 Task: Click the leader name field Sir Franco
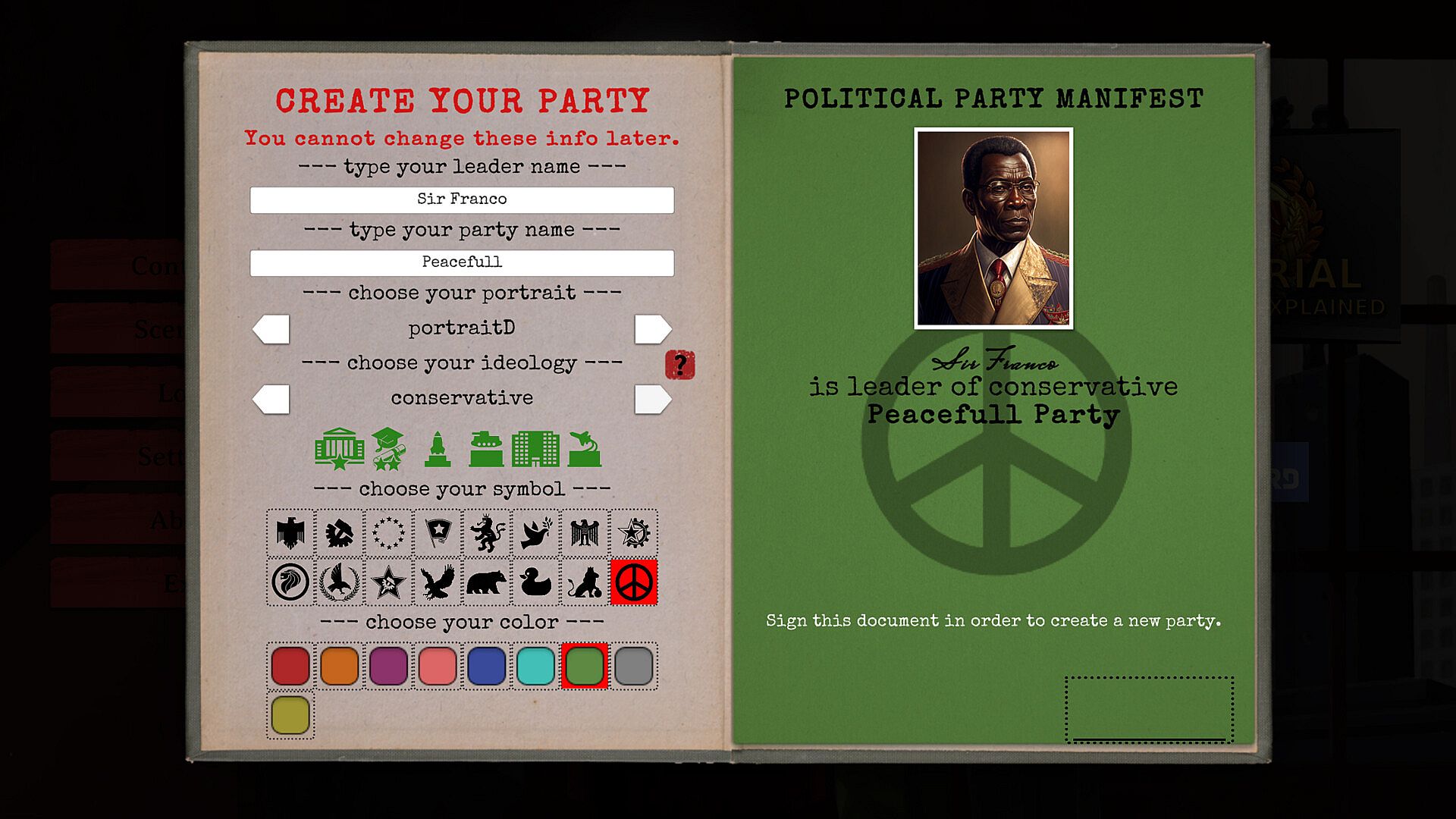462,199
